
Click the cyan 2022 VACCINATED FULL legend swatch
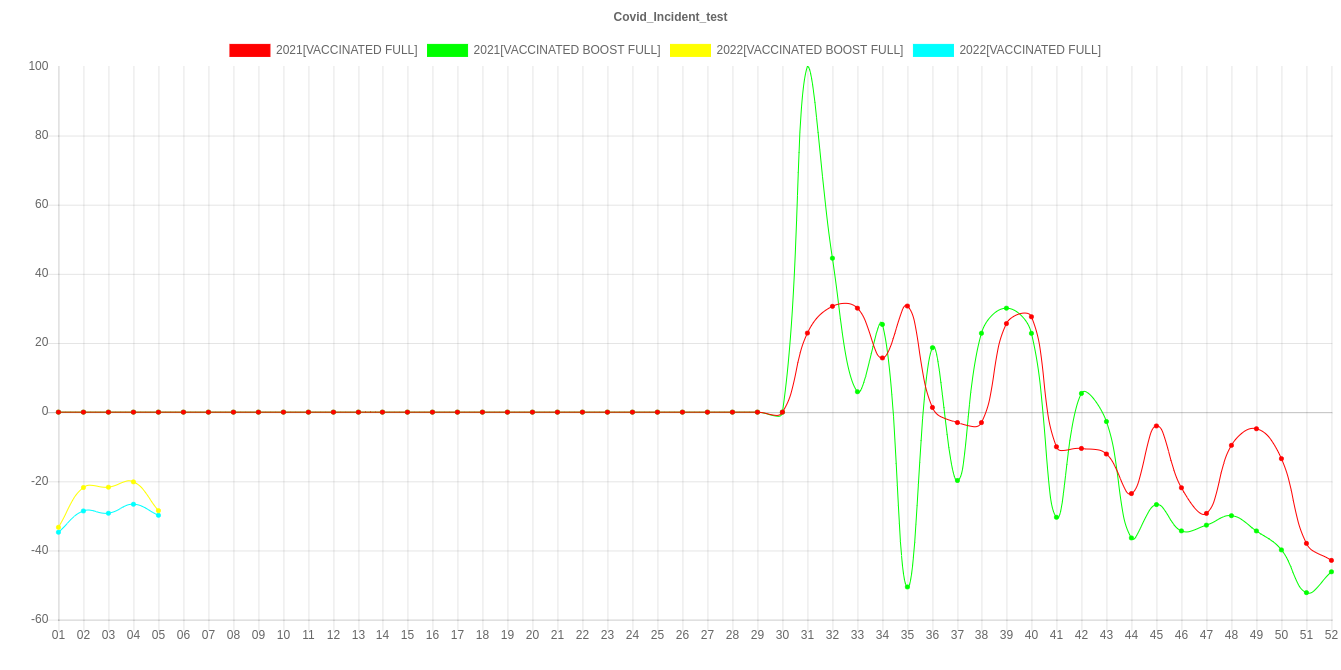(932, 50)
